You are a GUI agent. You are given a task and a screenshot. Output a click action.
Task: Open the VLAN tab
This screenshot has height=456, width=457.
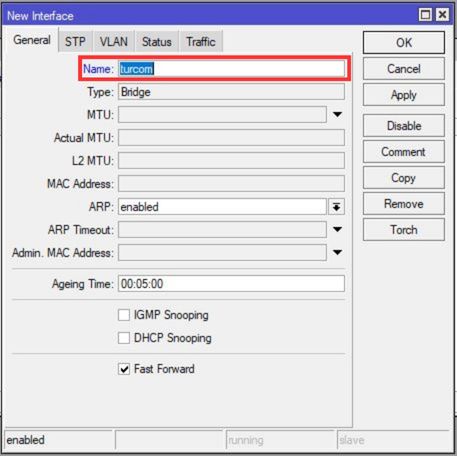(x=114, y=42)
